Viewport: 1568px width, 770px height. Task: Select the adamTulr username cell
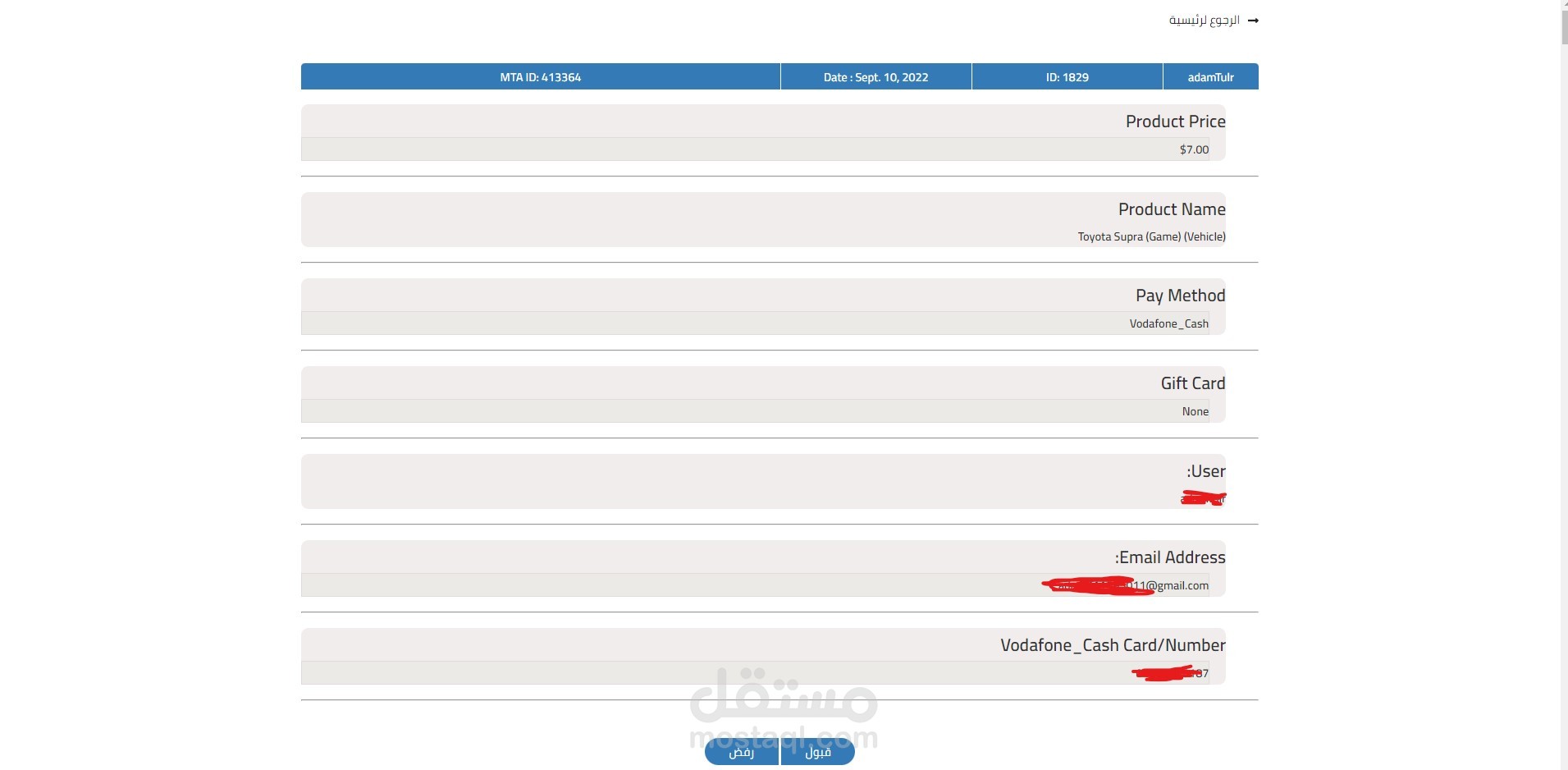point(1211,76)
